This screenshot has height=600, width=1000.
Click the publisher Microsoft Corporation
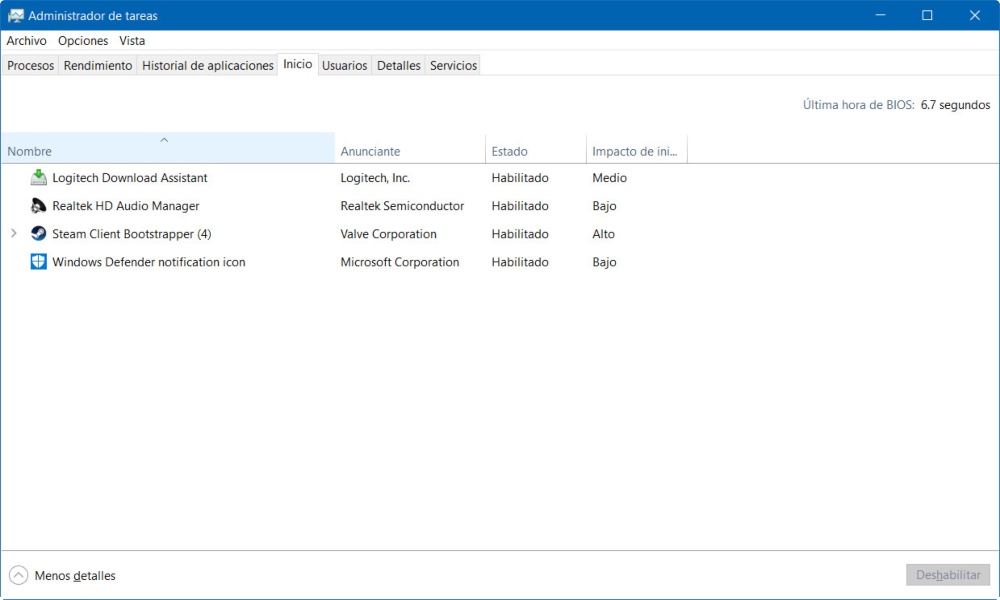pos(400,262)
